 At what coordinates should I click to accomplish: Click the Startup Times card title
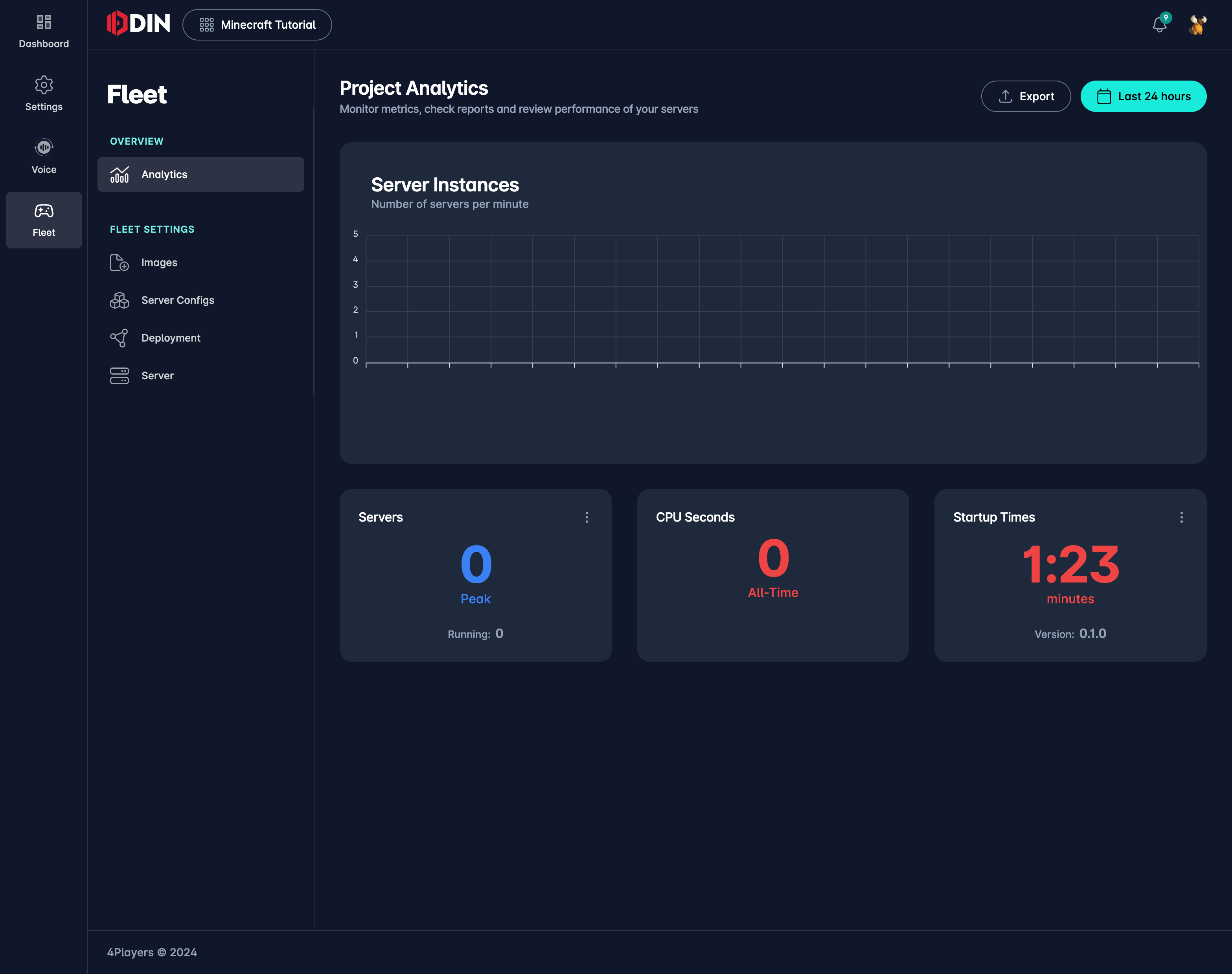994,517
